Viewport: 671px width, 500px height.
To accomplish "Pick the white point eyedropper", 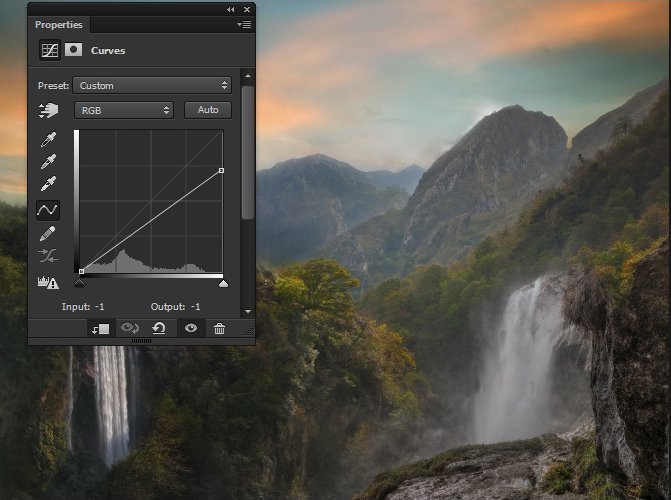I will [47, 185].
